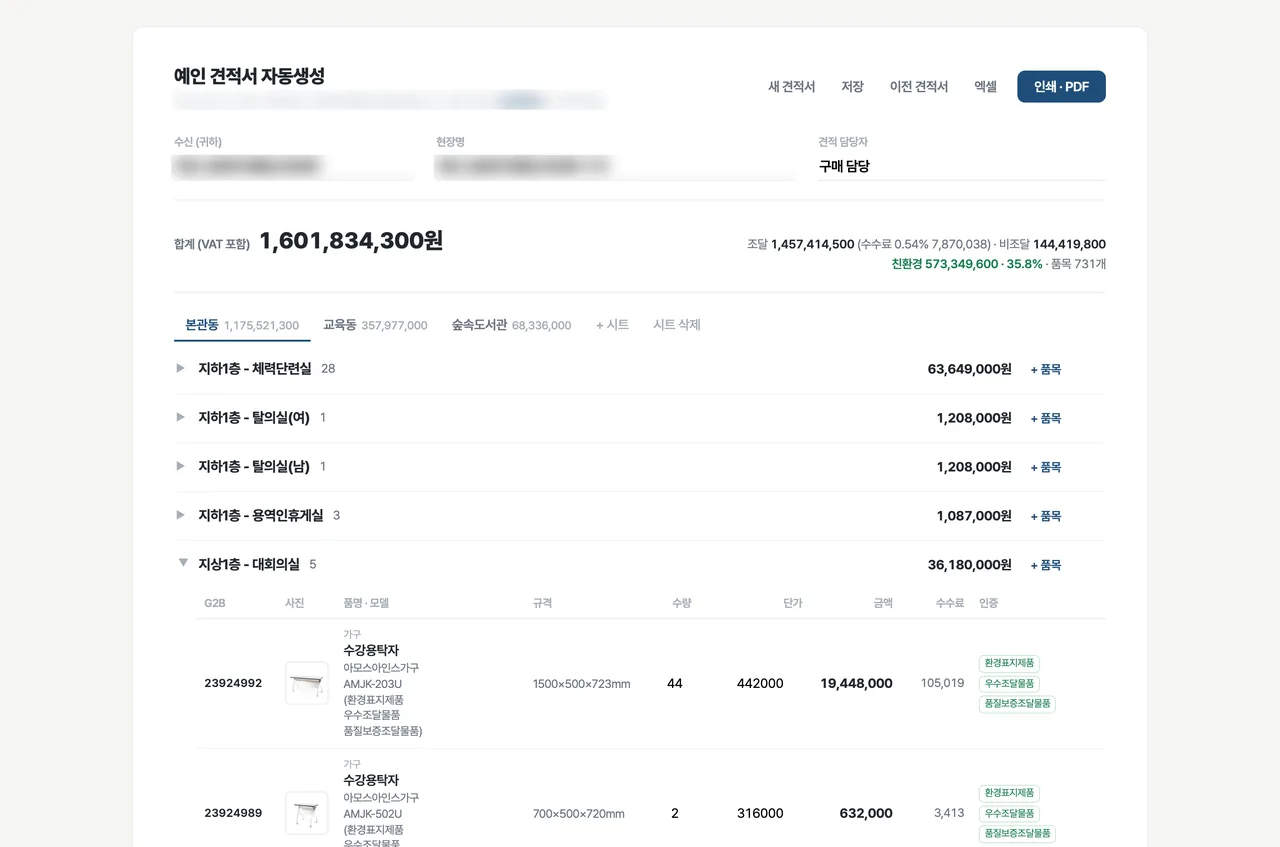Edit the unit price 316000 cell

[760, 813]
